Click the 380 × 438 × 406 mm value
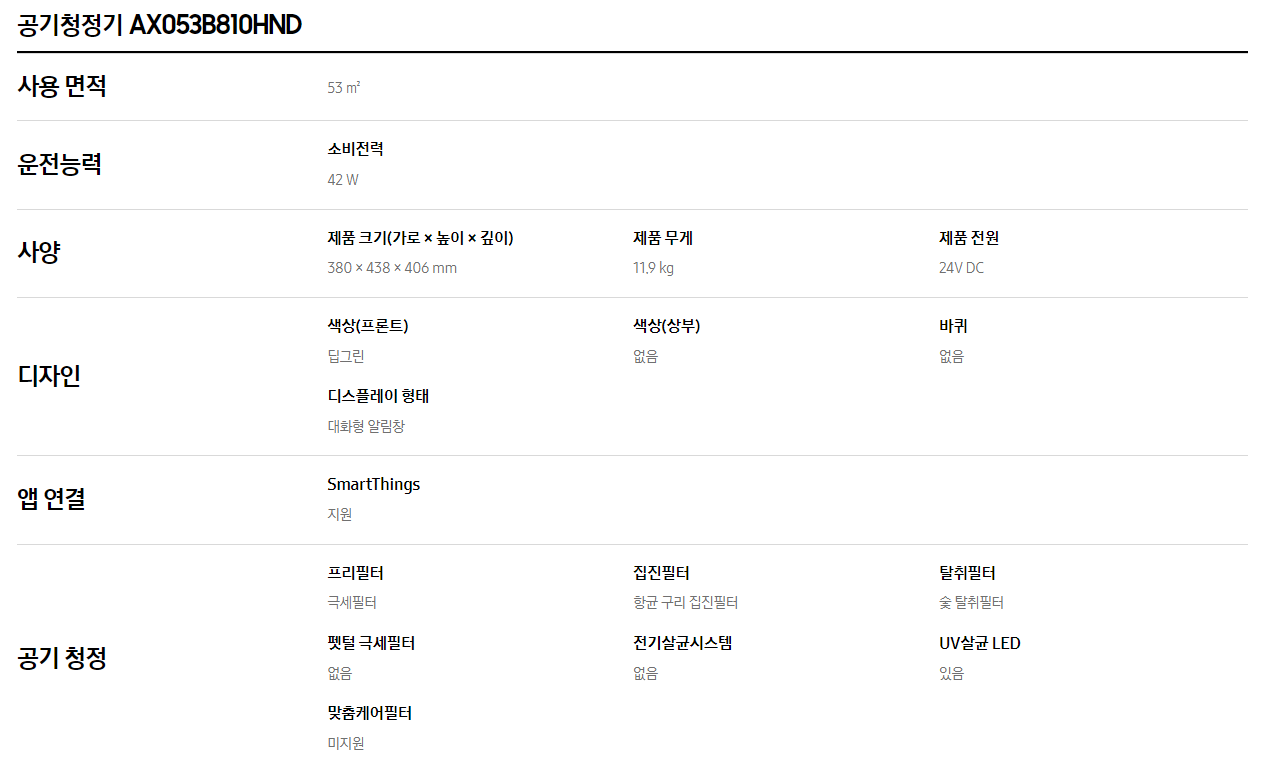The height and width of the screenshot is (768, 1267). [x=392, y=268]
